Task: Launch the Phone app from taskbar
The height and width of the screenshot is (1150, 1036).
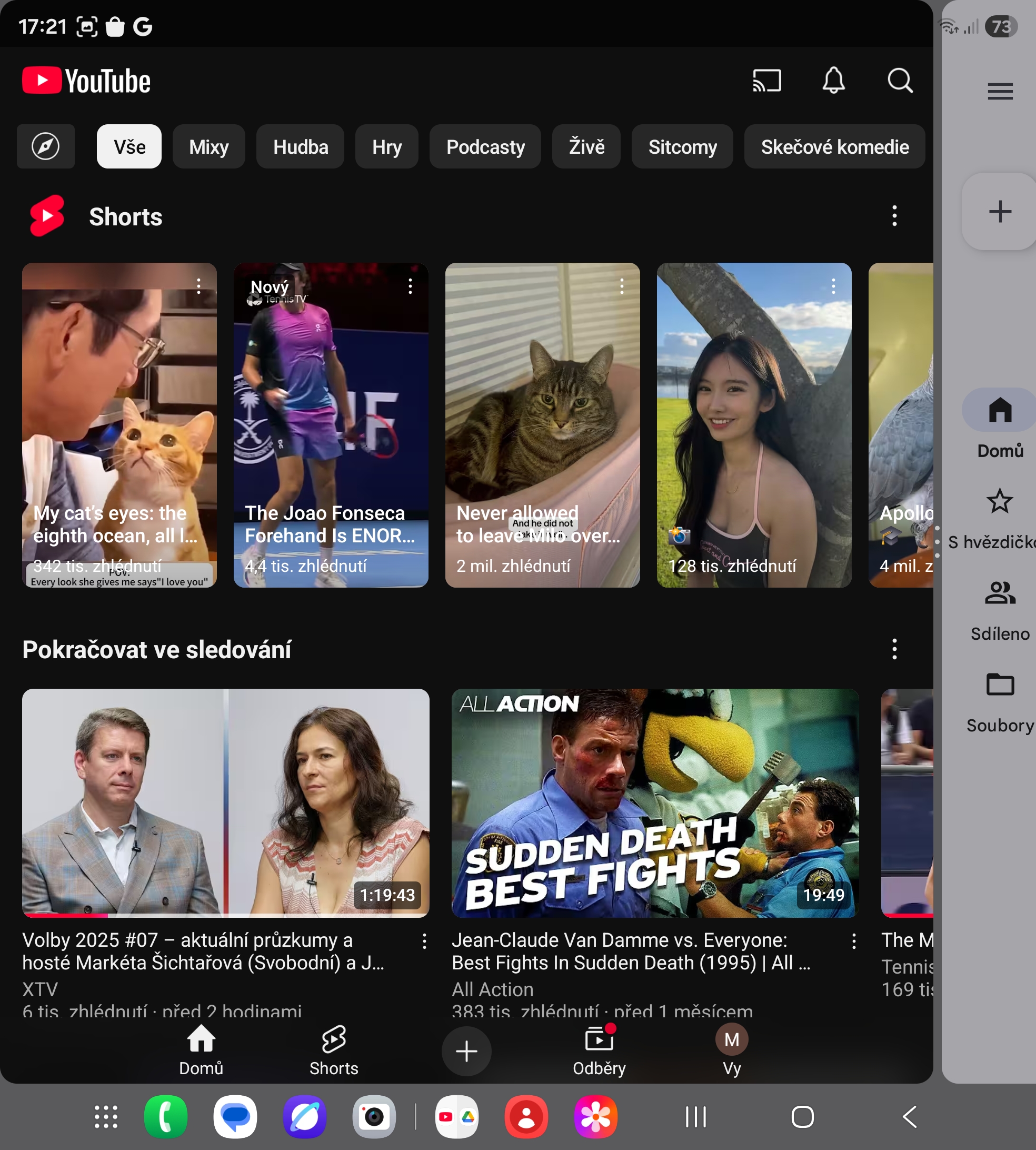Action: [166, 1117]
